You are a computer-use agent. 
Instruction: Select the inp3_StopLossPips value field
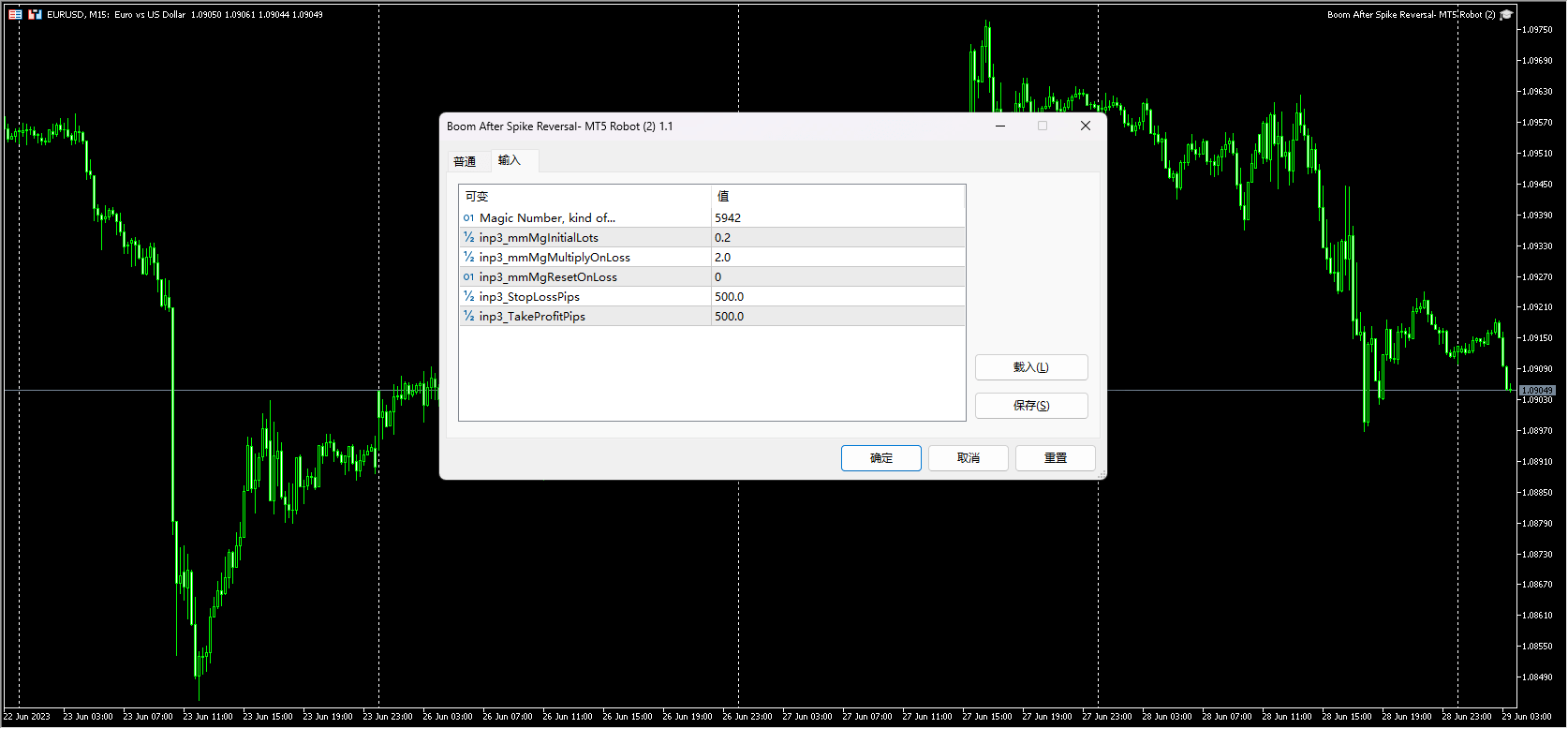pos(836,297)
